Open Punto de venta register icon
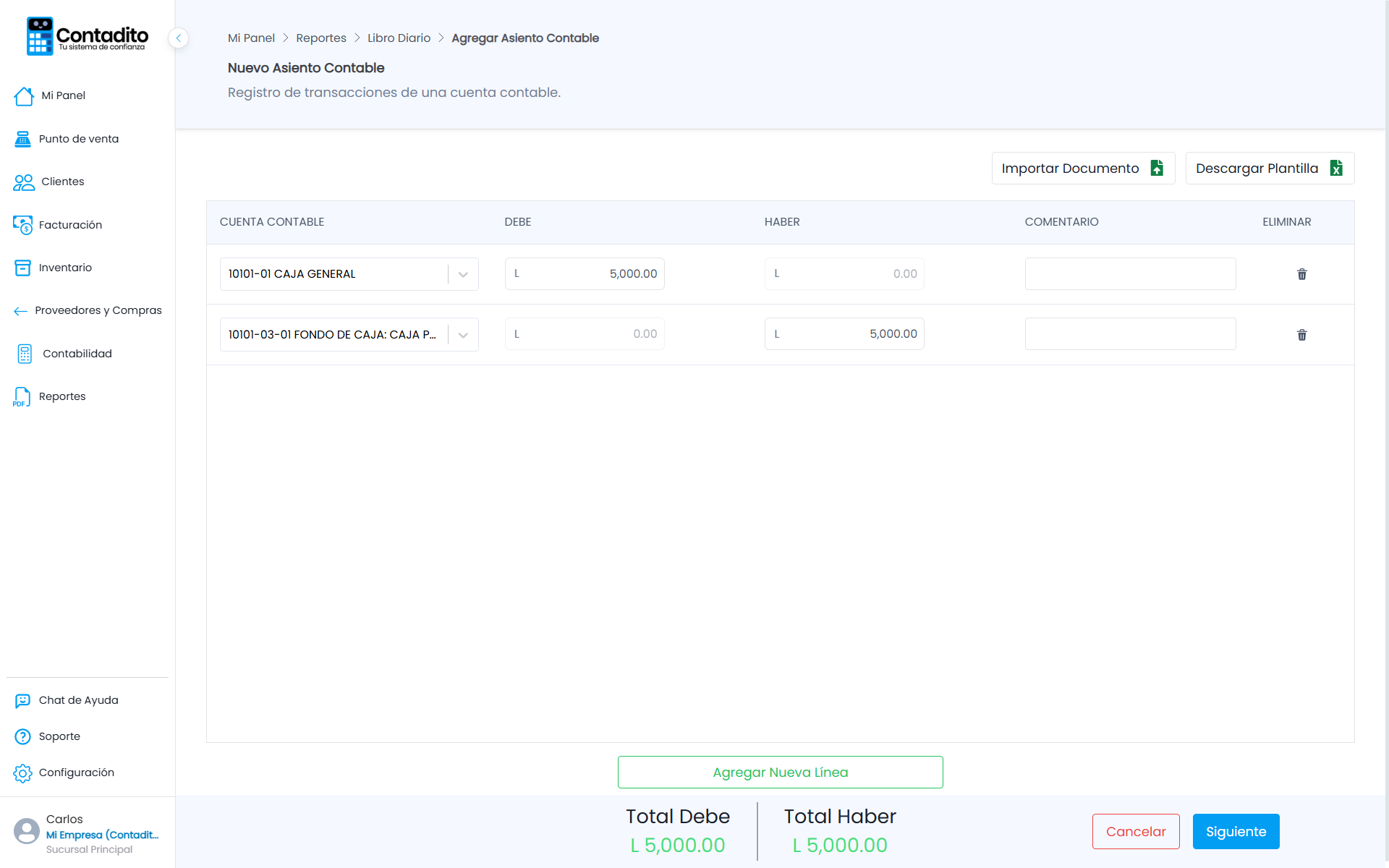Viewport: 1389px width, 868px height. [x=22, y=139]
